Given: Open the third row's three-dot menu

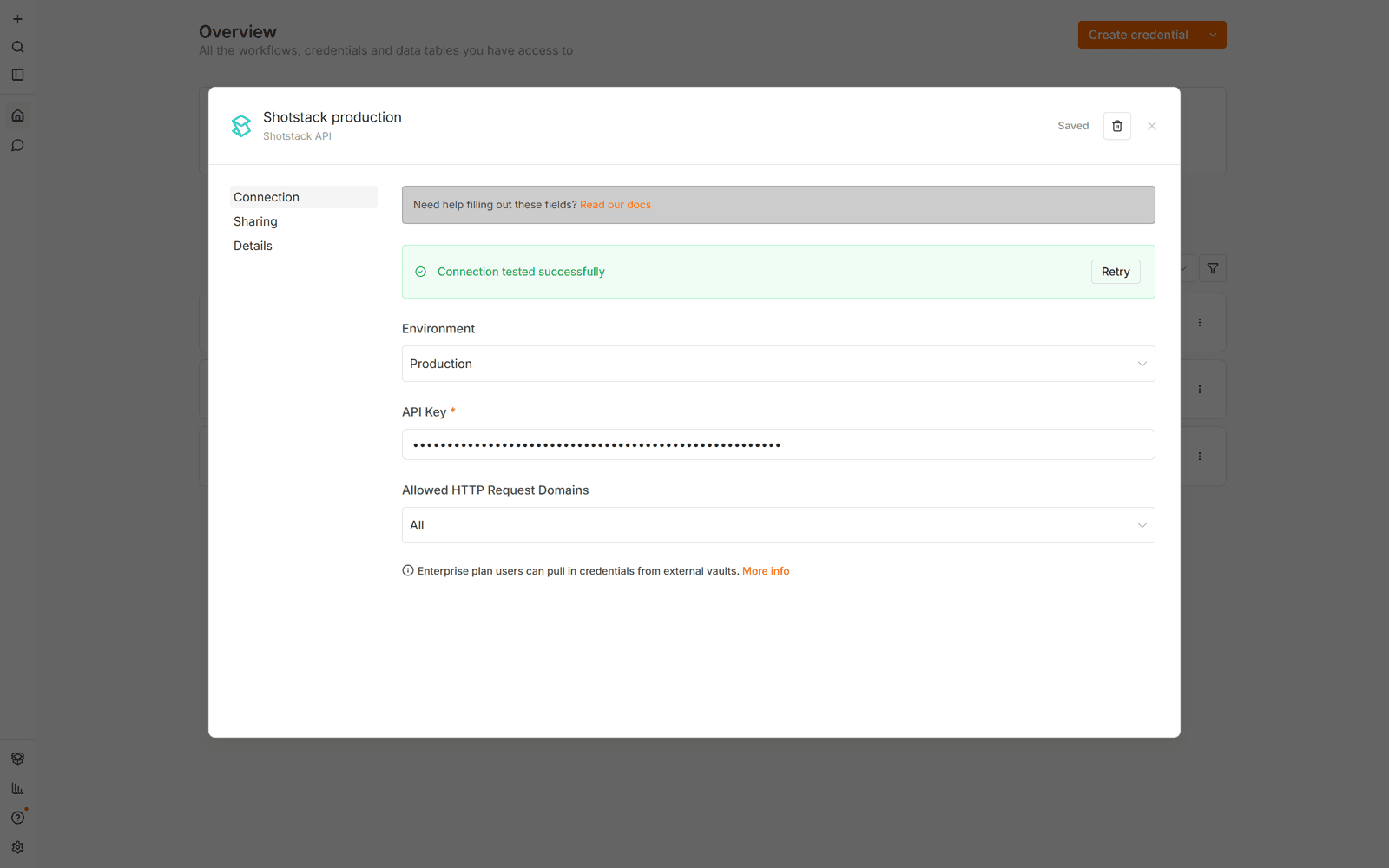Looking at the screenshot, I should coord(1200,456).
